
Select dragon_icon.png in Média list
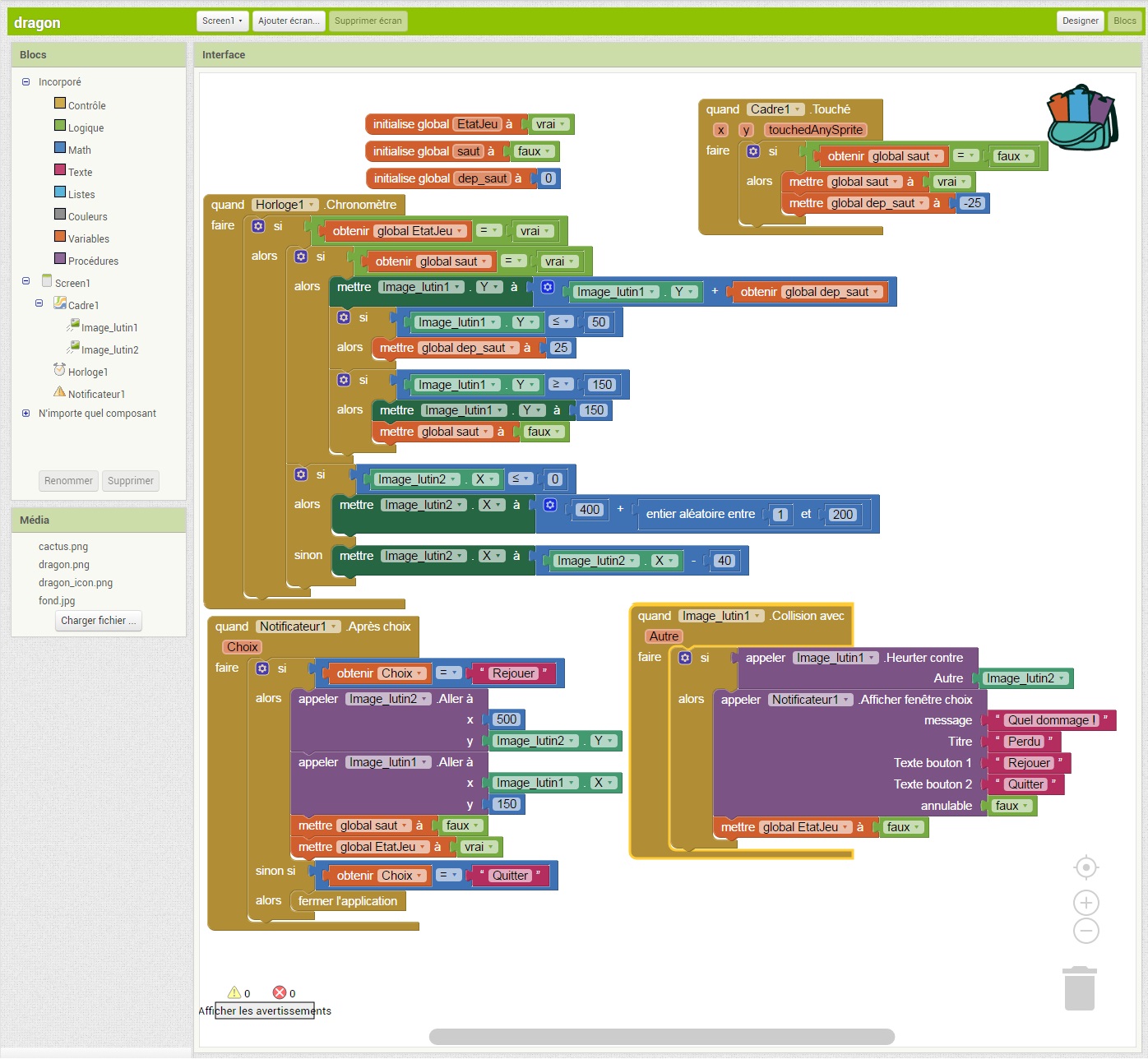coord(76,582)
